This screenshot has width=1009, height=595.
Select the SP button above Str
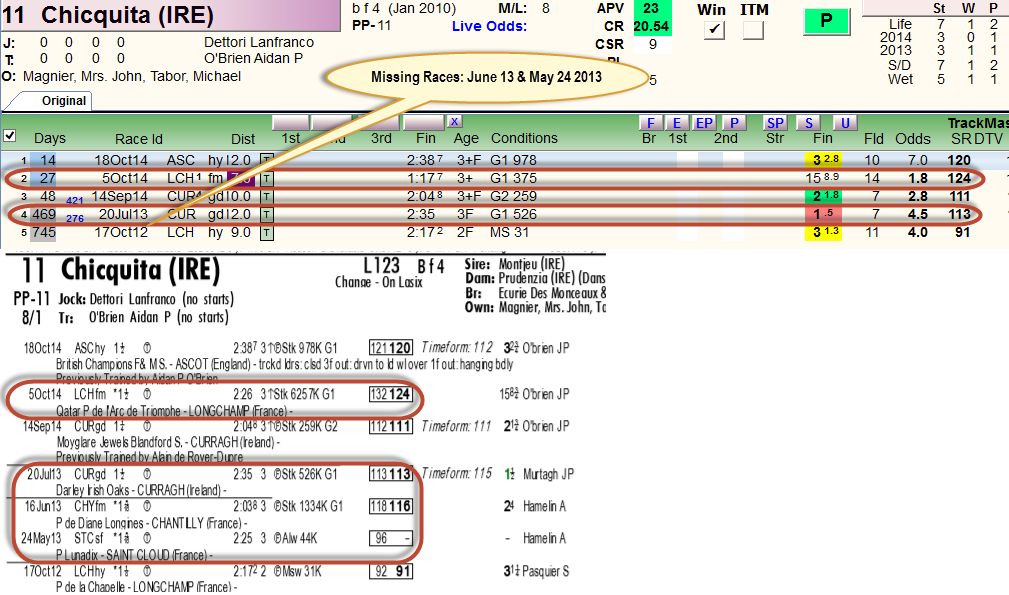tap(775, 123)
